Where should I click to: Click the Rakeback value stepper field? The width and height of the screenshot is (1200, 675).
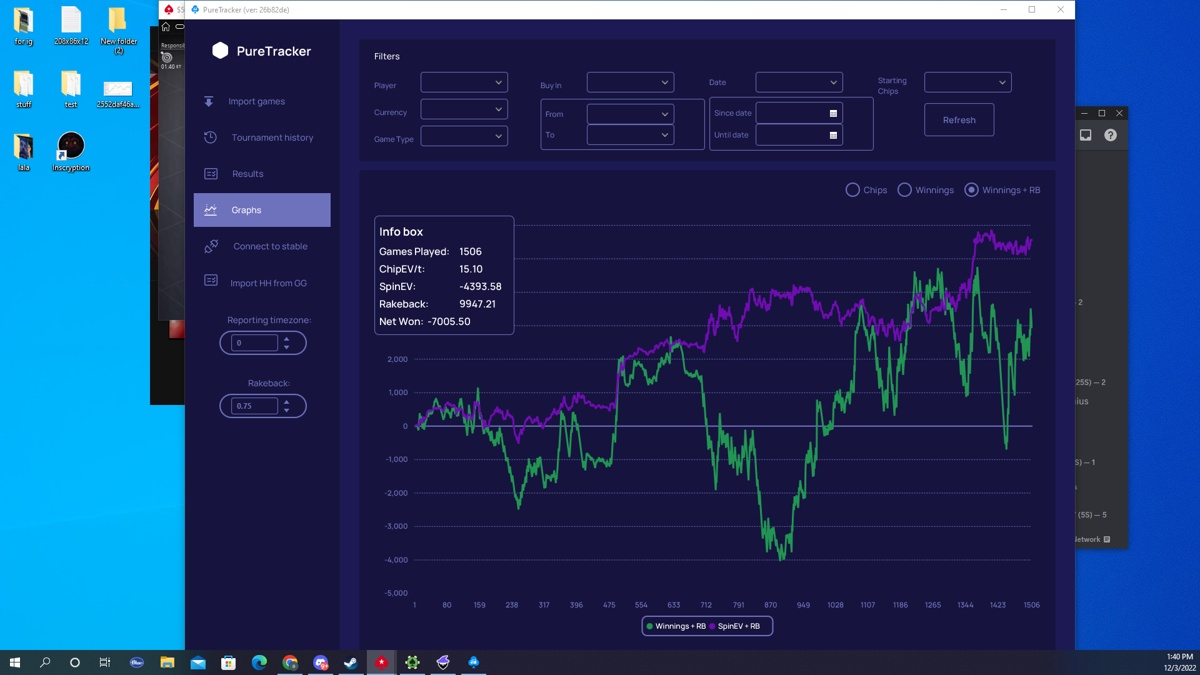254,406
